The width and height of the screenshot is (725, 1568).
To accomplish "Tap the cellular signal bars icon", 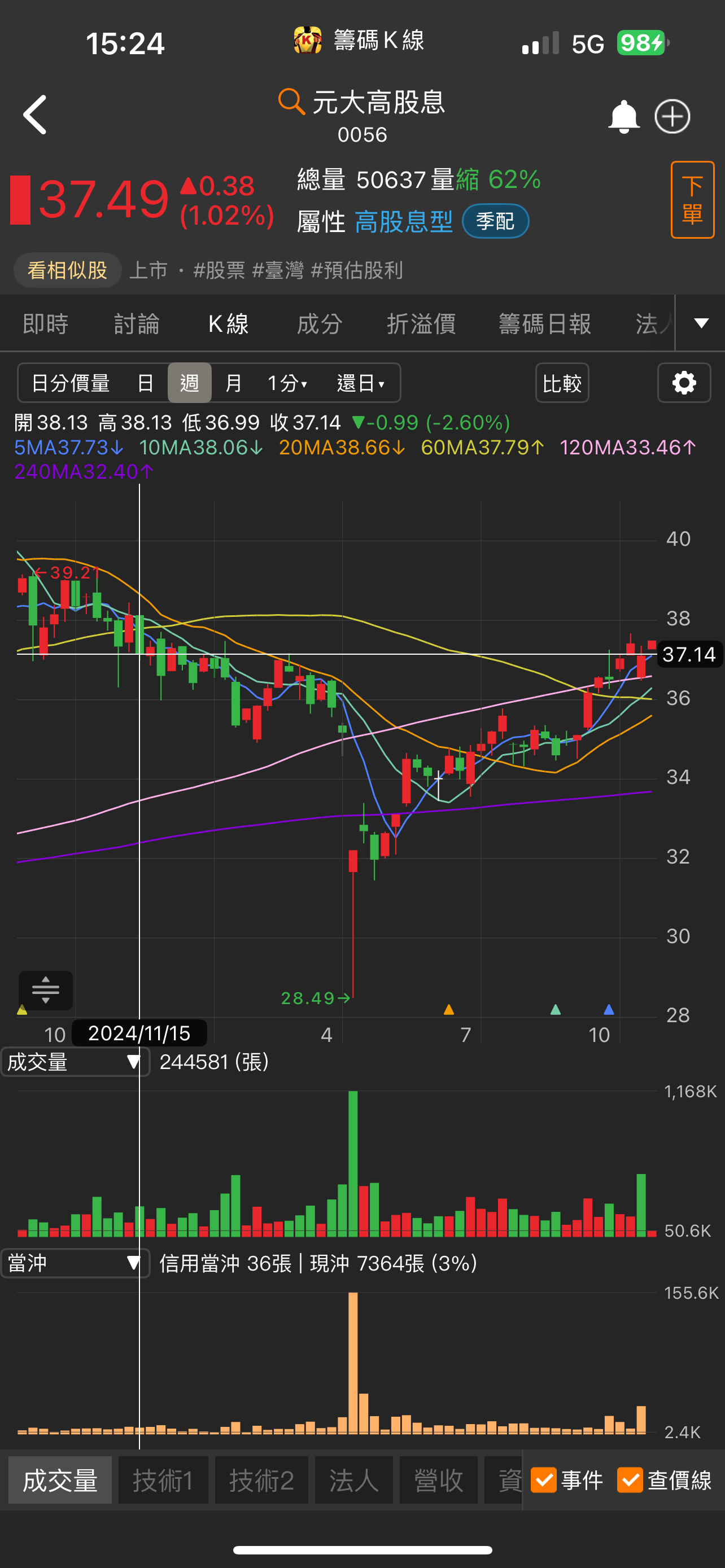I will [540, 43].
